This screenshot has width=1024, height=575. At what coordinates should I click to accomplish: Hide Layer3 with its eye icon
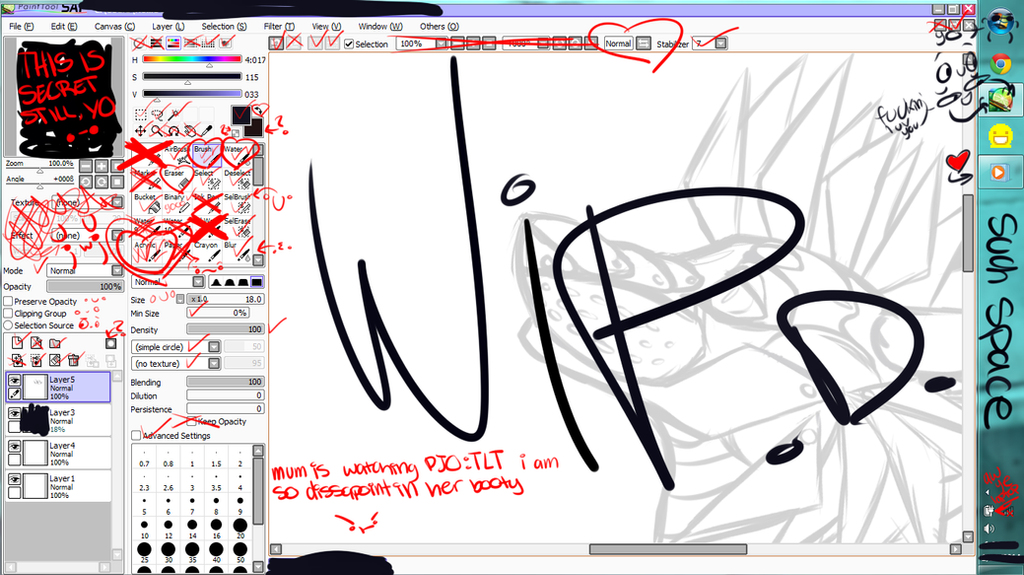pos(14,413)
